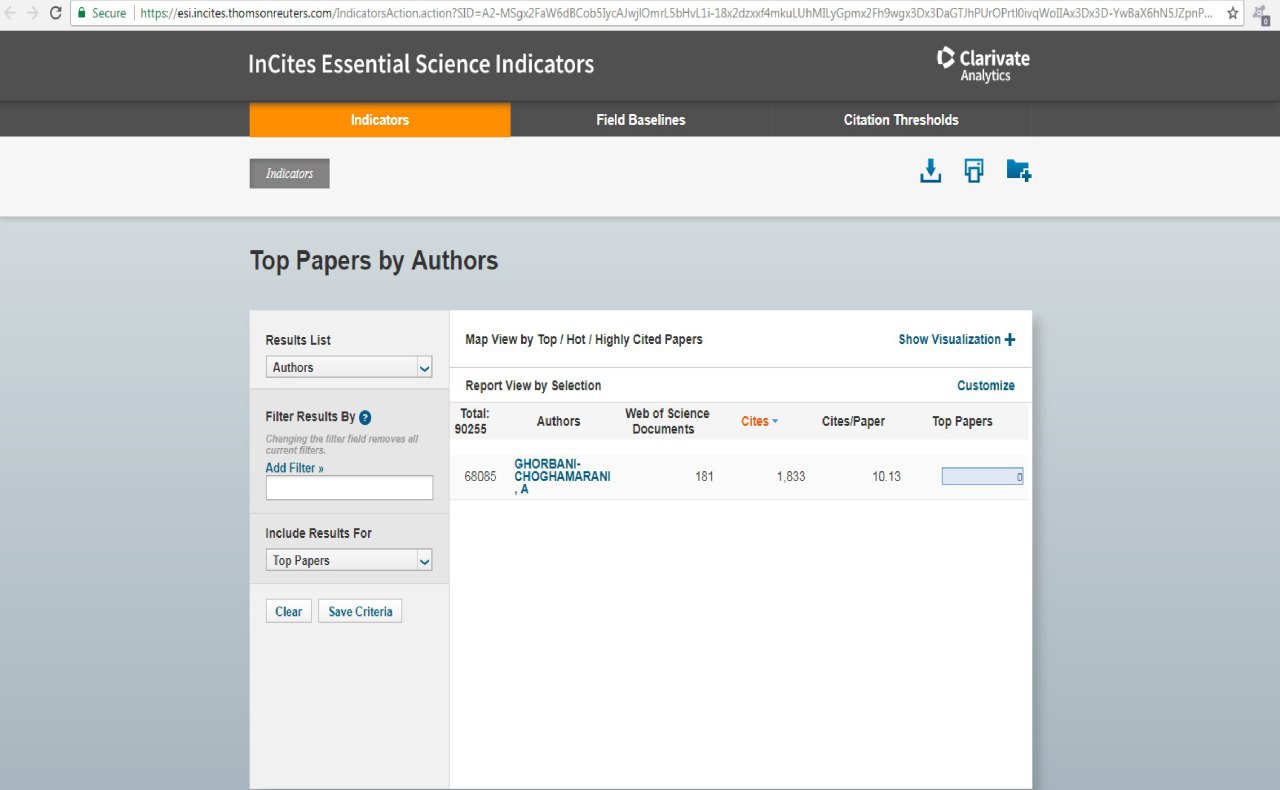Click the Total: 90255 header cell
The width and height of the screenshot is (1280, 790).
point(474,421)
